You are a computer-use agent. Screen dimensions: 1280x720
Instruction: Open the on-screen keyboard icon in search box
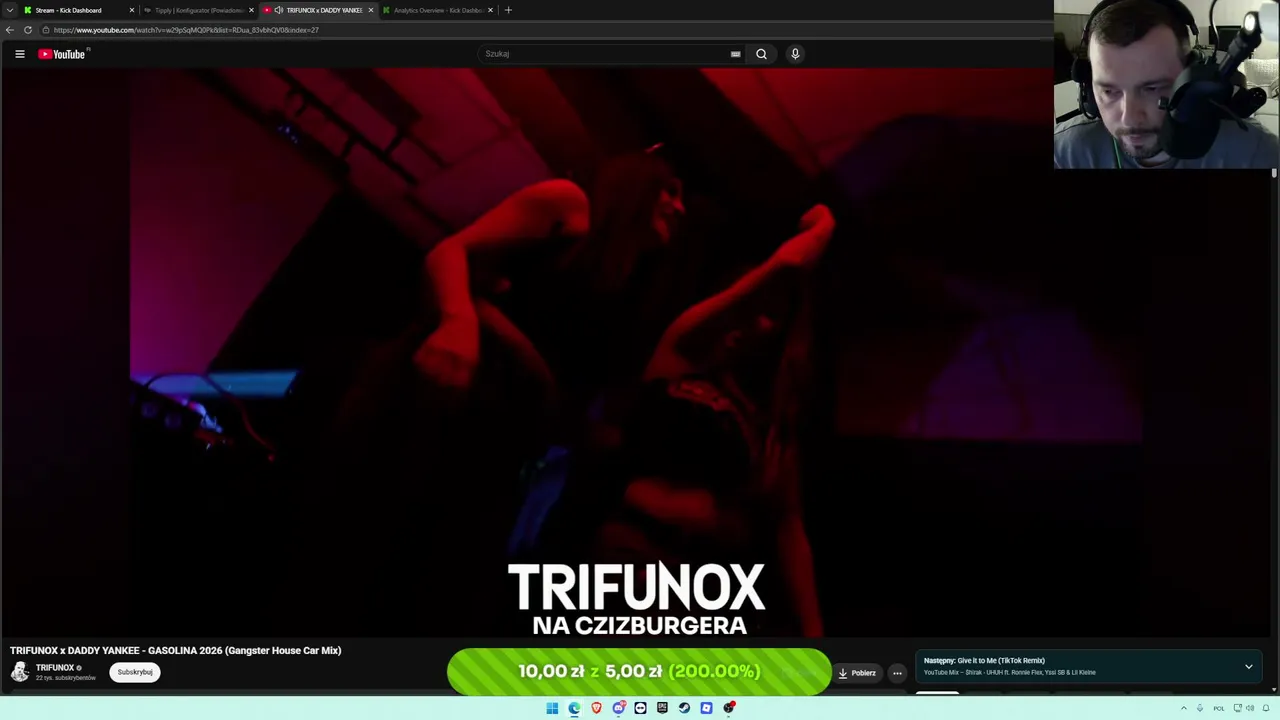[736, 54]
